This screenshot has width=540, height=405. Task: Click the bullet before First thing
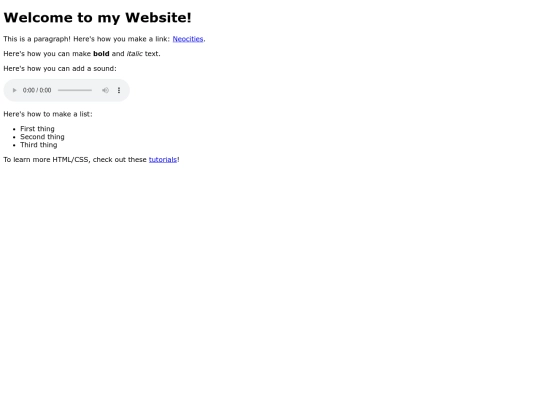click(14, 129)
